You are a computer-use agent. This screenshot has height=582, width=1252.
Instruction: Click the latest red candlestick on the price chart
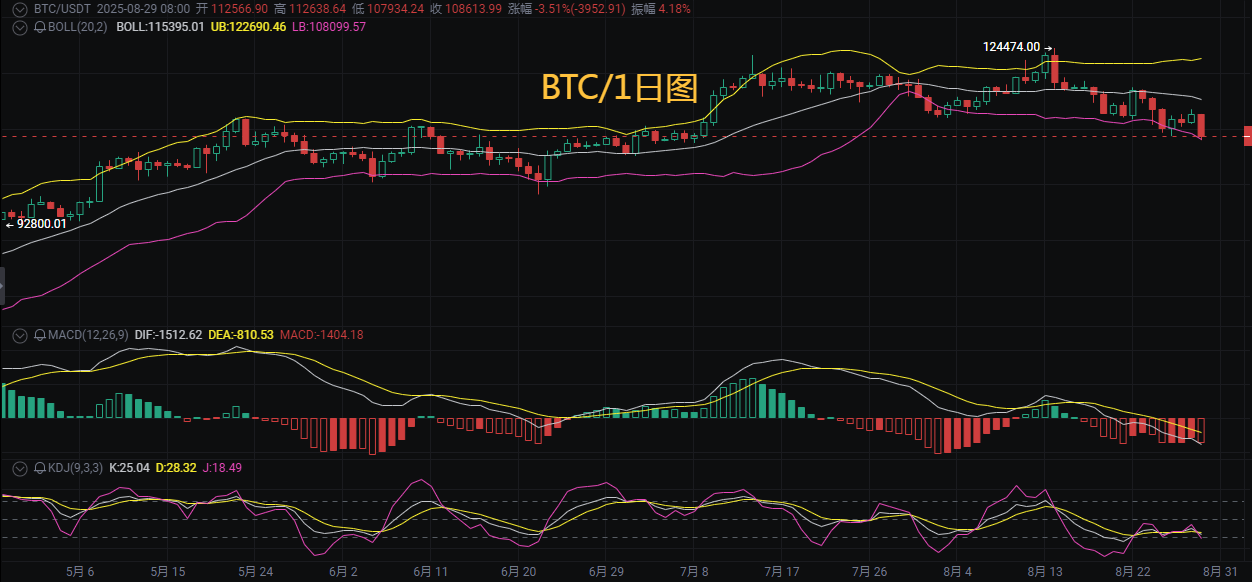[1201, 126]
